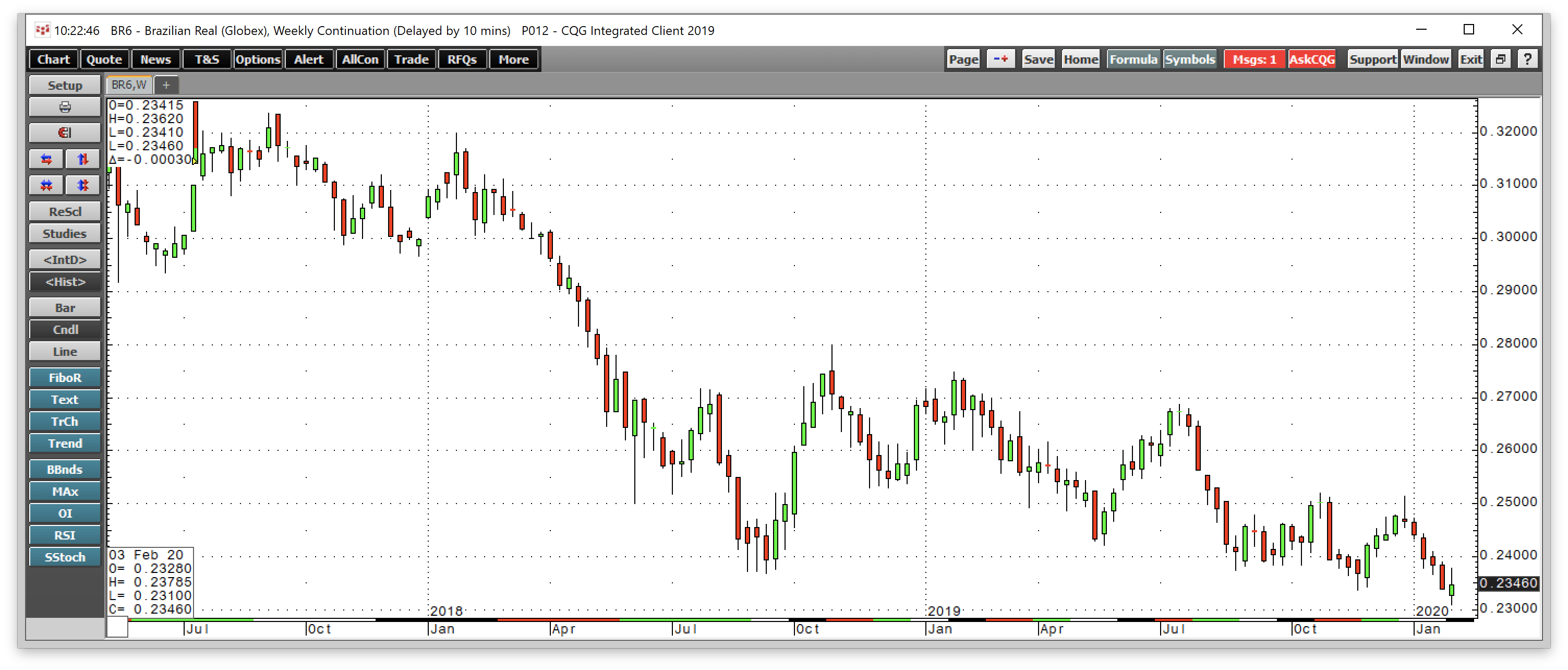Add the BBnds Bollinger Bands study
Image resolution: width=1568 pixels, height=670 pixels.
pyautogui.click(x=65, y=470)
